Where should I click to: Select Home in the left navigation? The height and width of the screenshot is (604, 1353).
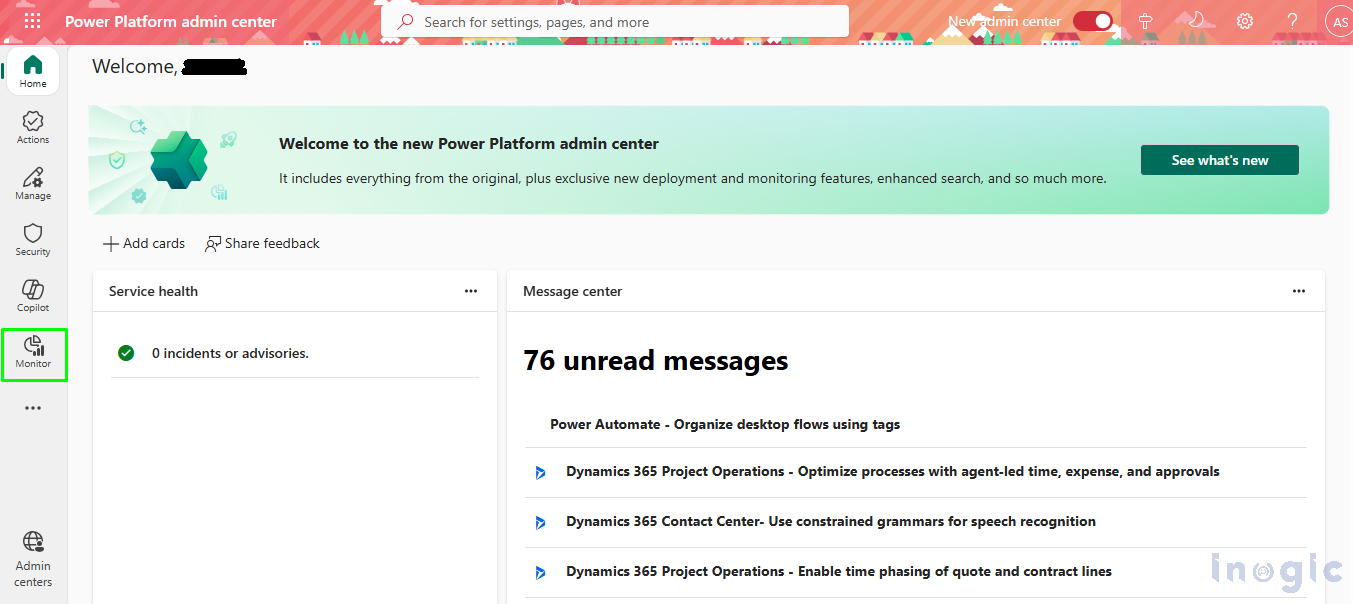pyautogui.click(x=32, y=70)
